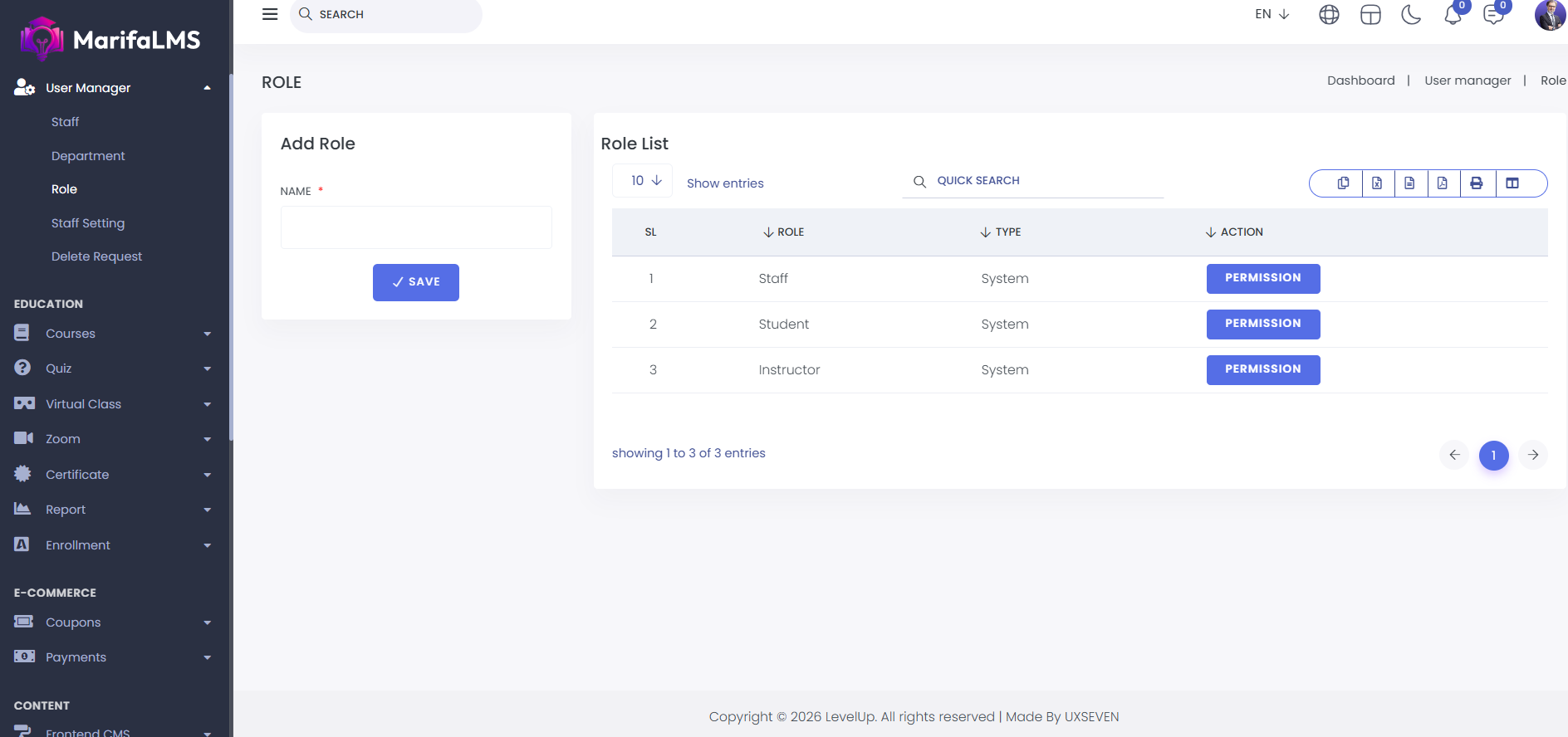The height and width of the screenshot is (737, 1568).
Task: Open the column visibility icon
Action: pyautogui.click(x=1512, y=183)
